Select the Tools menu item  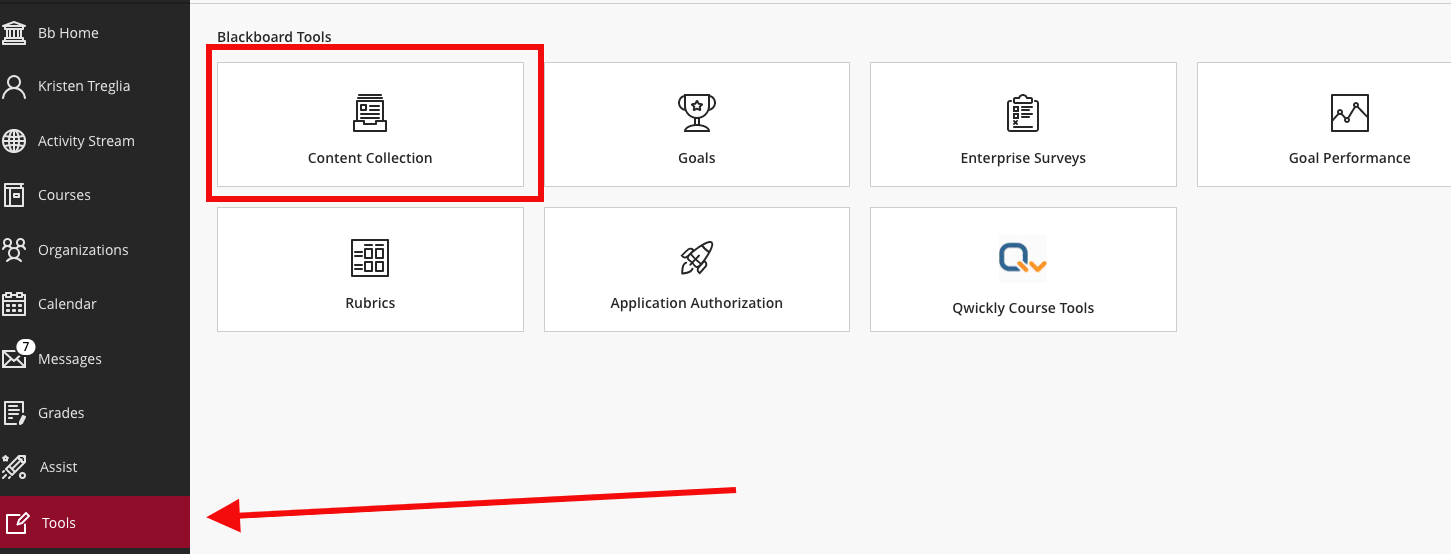point(95,523)
